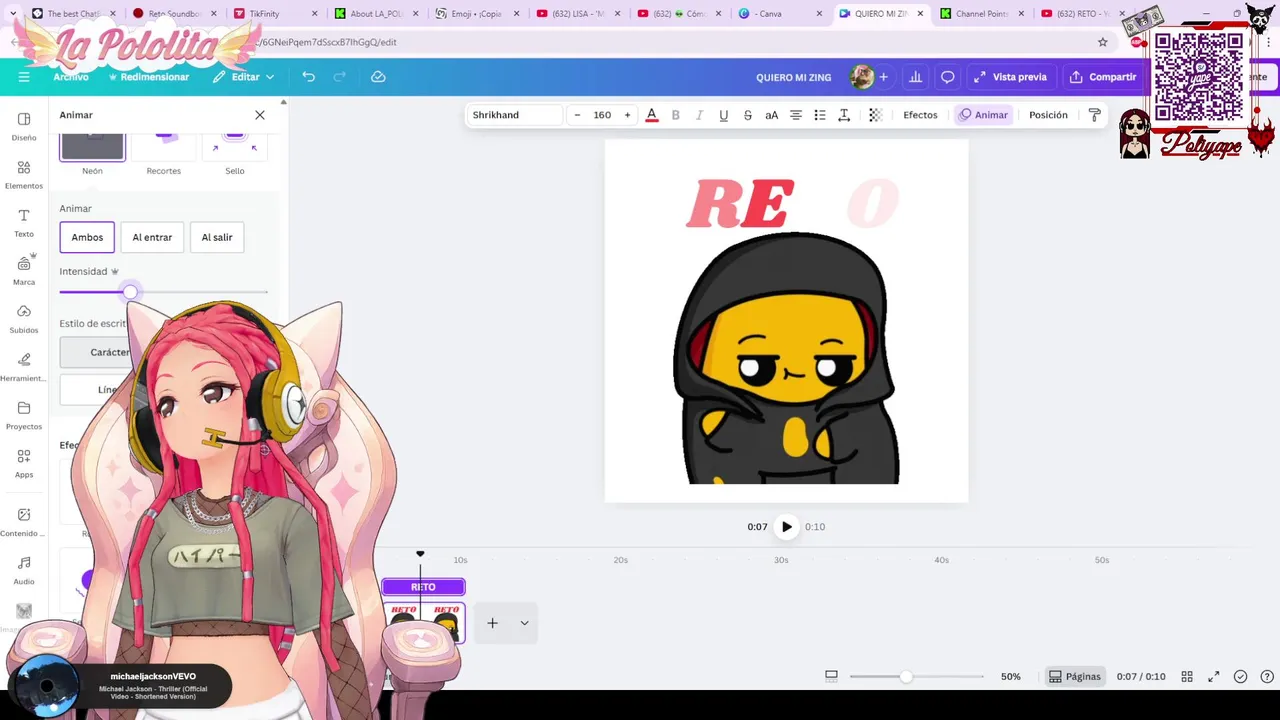The height and width of the screenshot is (720, 1280).
Task: Open the help question mark
Action: 1267,677
